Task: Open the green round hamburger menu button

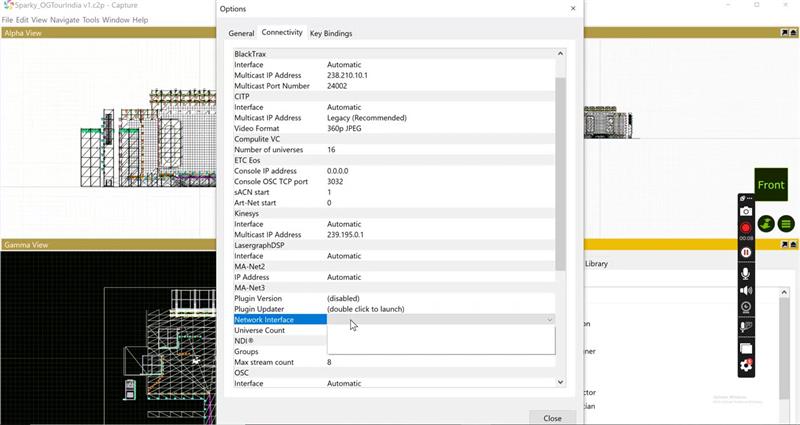Action: (786, 223)
